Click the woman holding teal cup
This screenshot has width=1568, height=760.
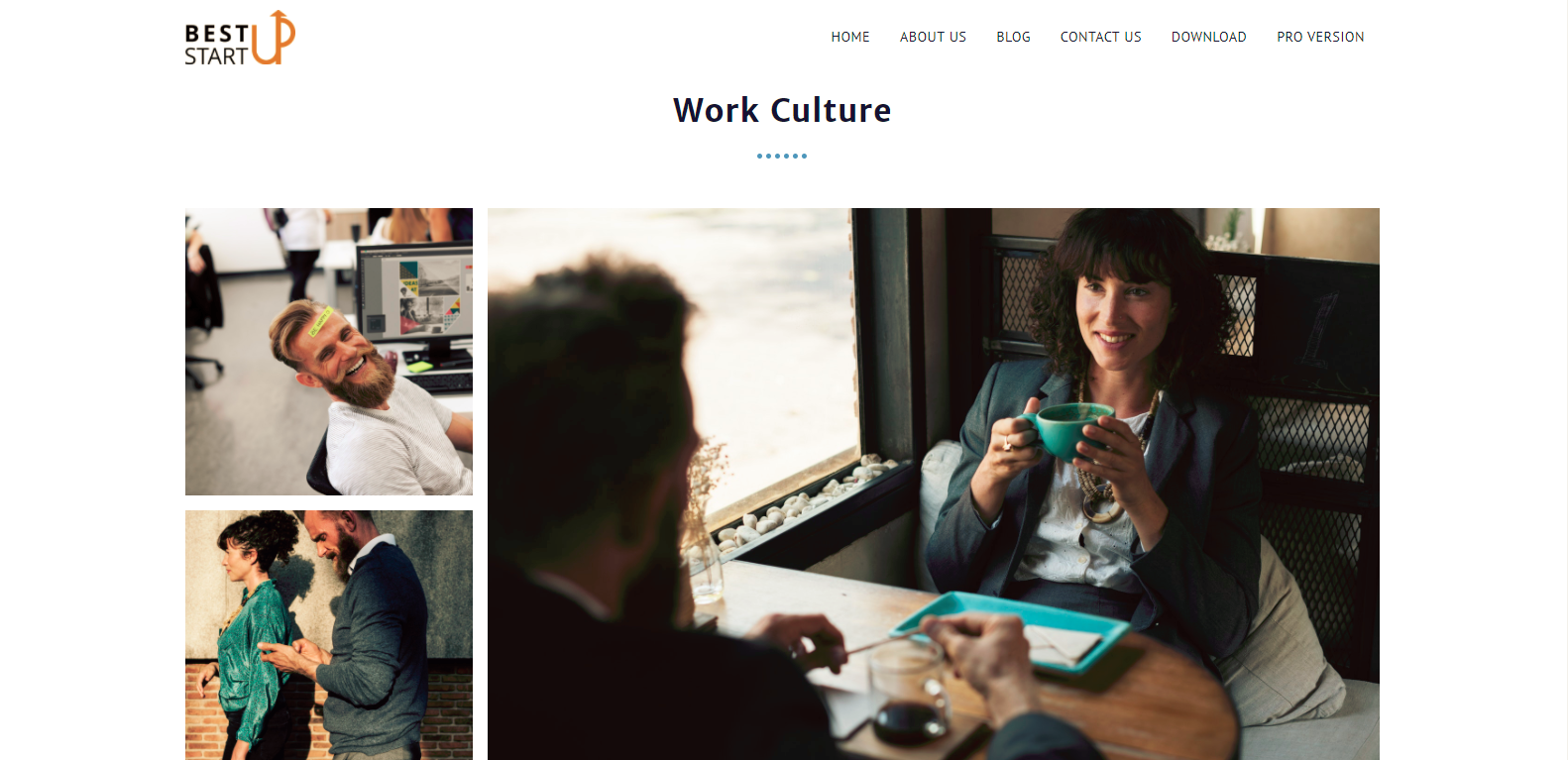pos(1090,426)
